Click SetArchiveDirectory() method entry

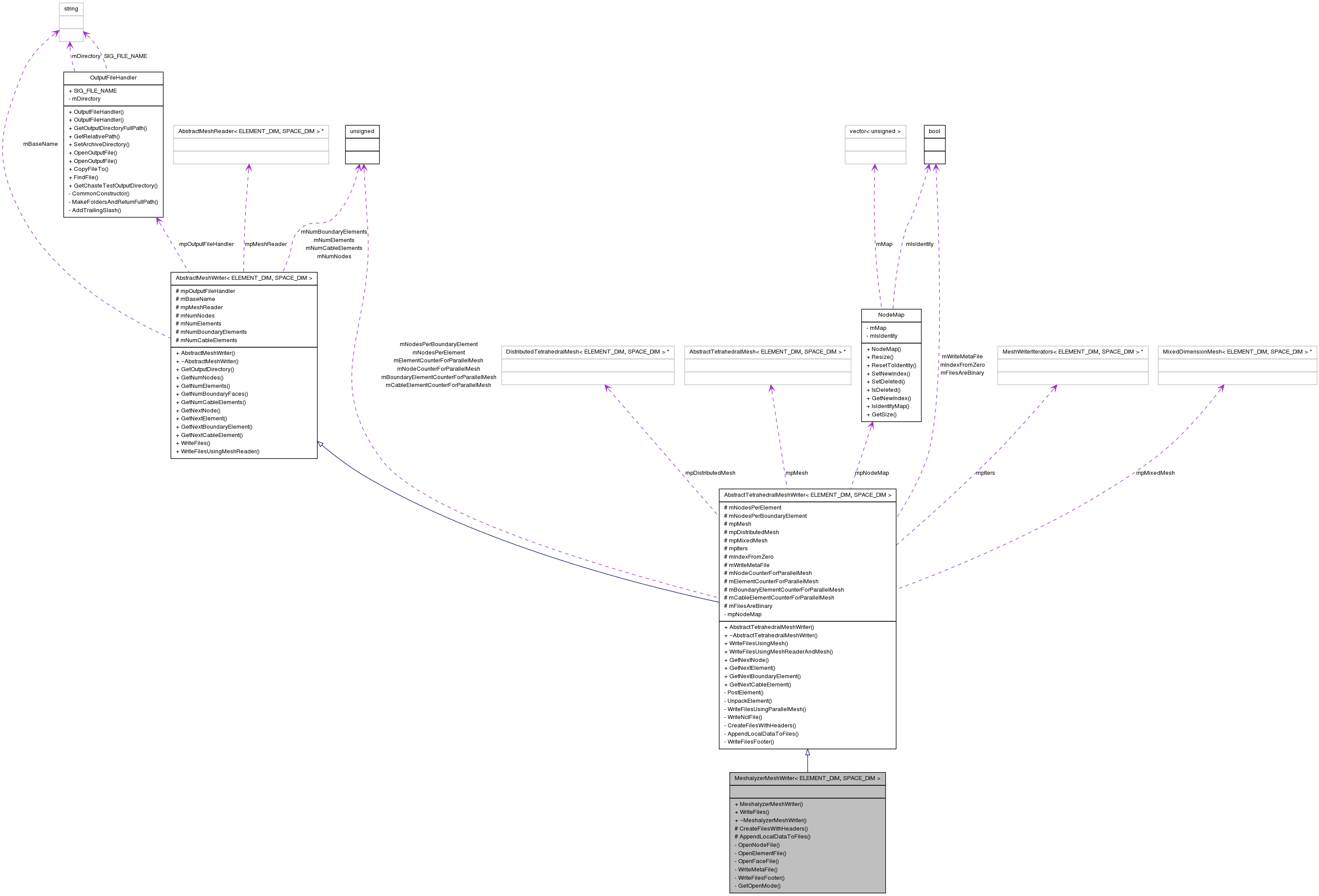click(x=99, y=145)
